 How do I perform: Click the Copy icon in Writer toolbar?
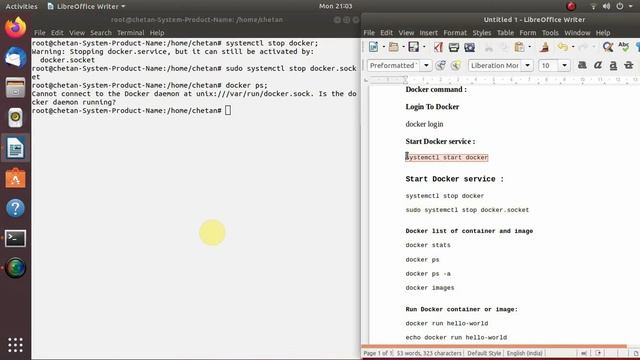tap(504, 47)
